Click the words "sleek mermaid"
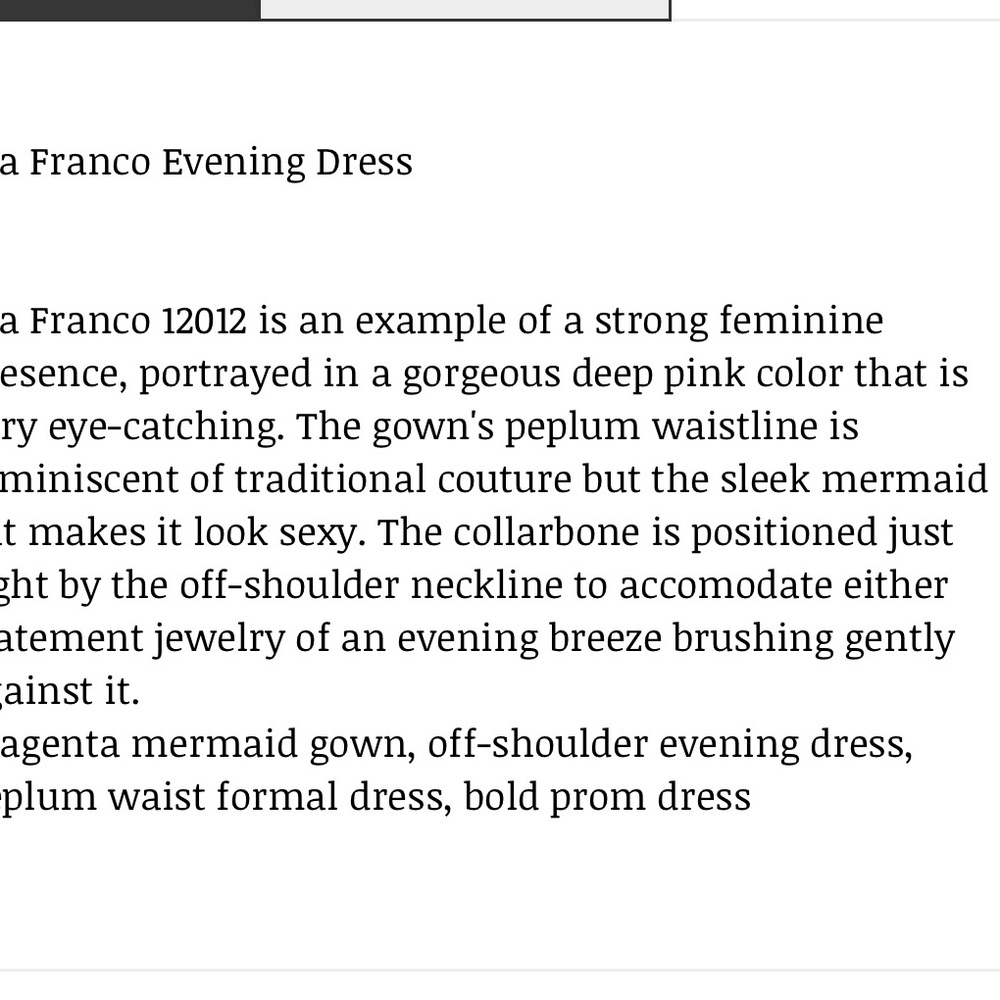Viewport: 1000px width, 1000px height. [x=854, y=479]
